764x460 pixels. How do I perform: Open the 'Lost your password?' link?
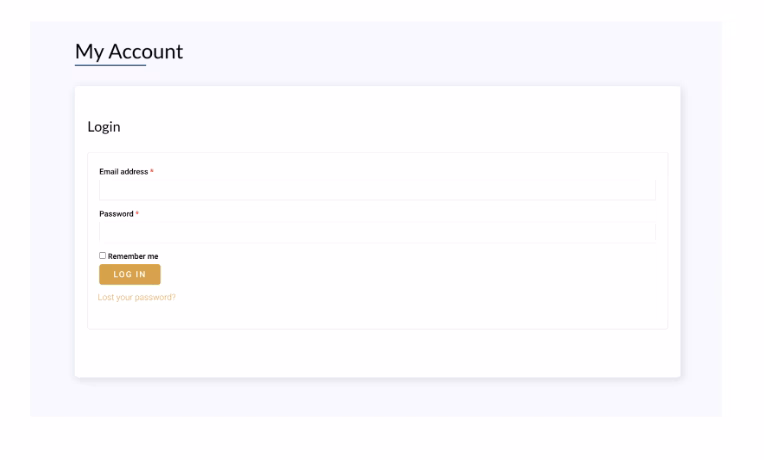click(137, 297)
